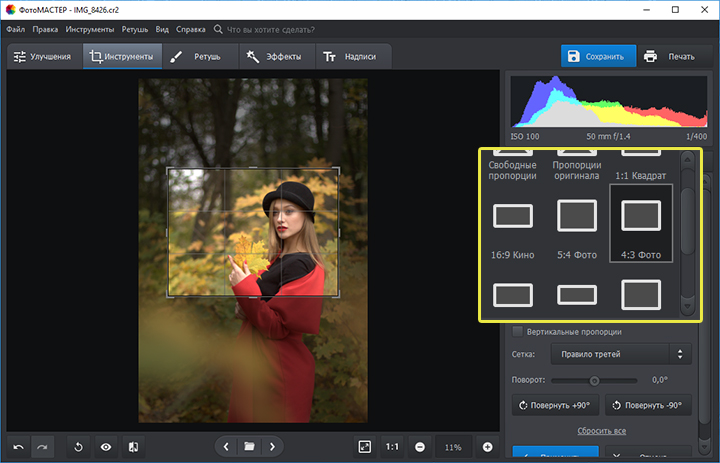
Task: Choose the 5:4 Фото crop preset
Action: (x=576, y=217)
